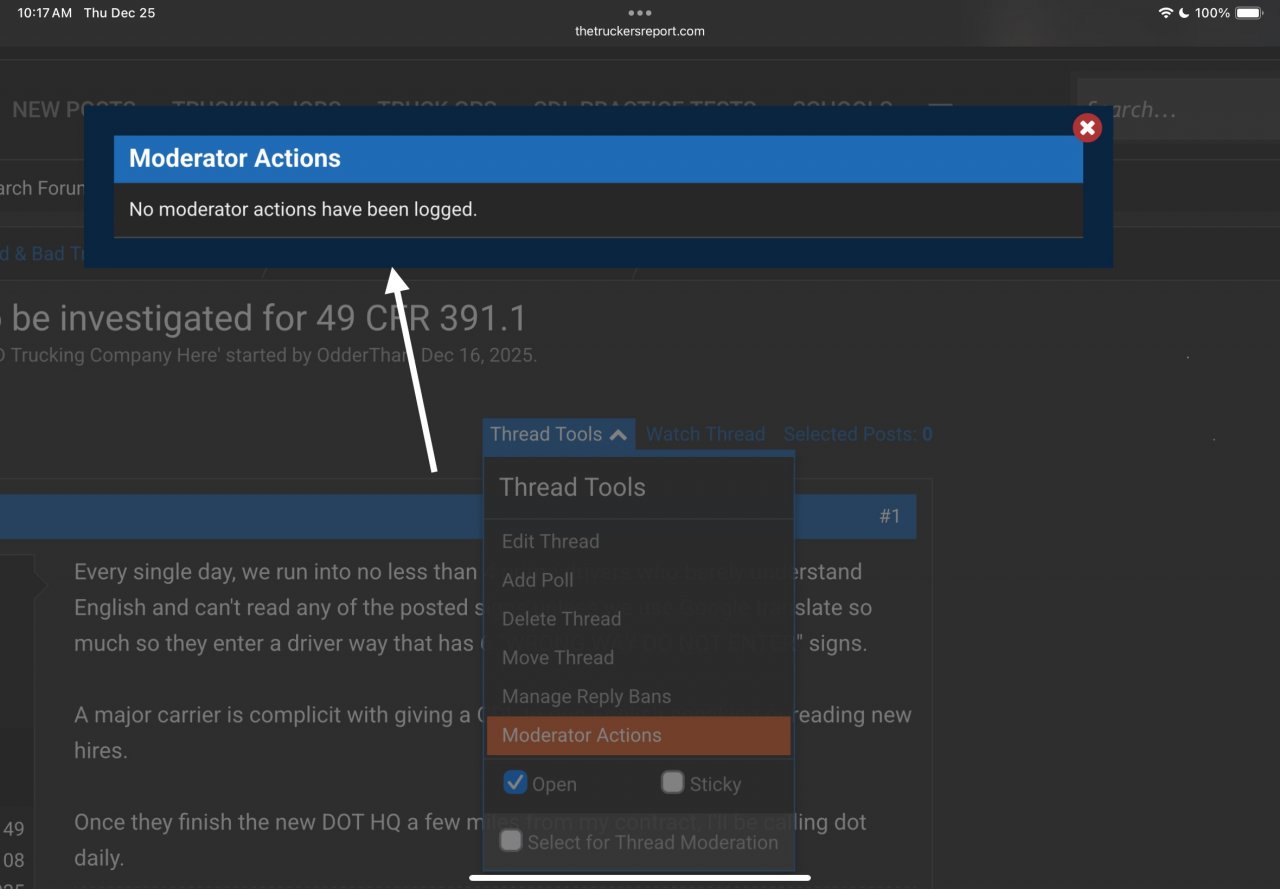Click the Watch Thread link
The width and height of the screenshot is (1280, 889).
coord(705,434)
